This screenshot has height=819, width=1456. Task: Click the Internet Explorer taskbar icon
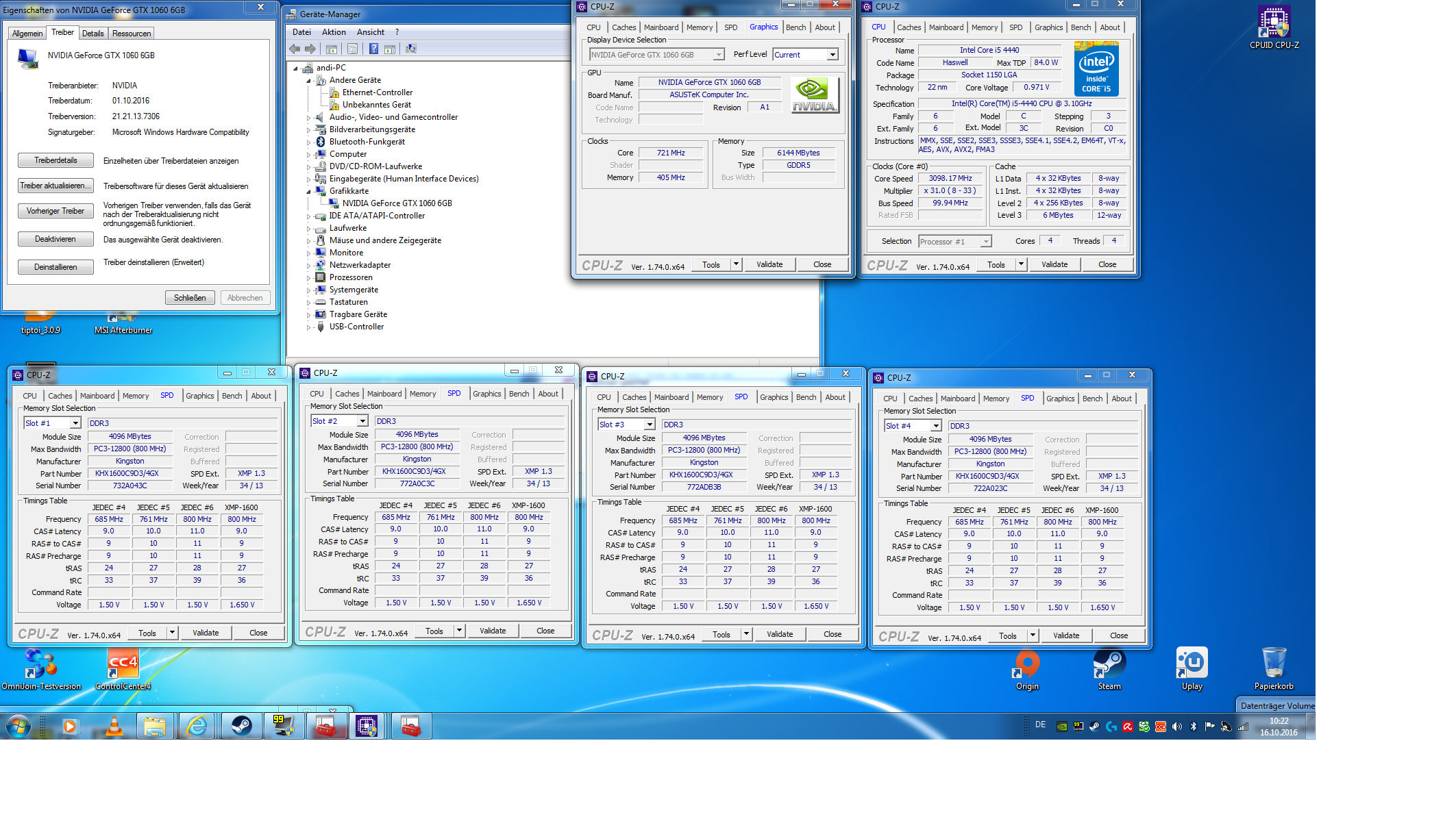click(x=197, y=726)
